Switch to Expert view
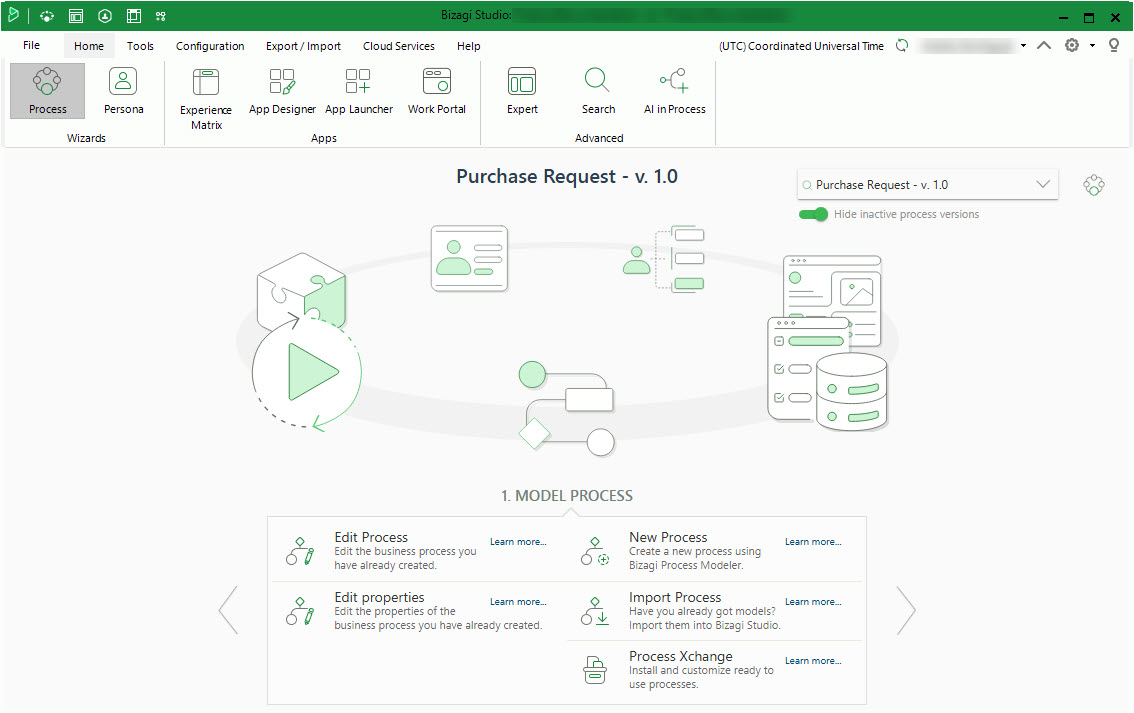This screenshot has width=1134, height=713. click(522, 90)
